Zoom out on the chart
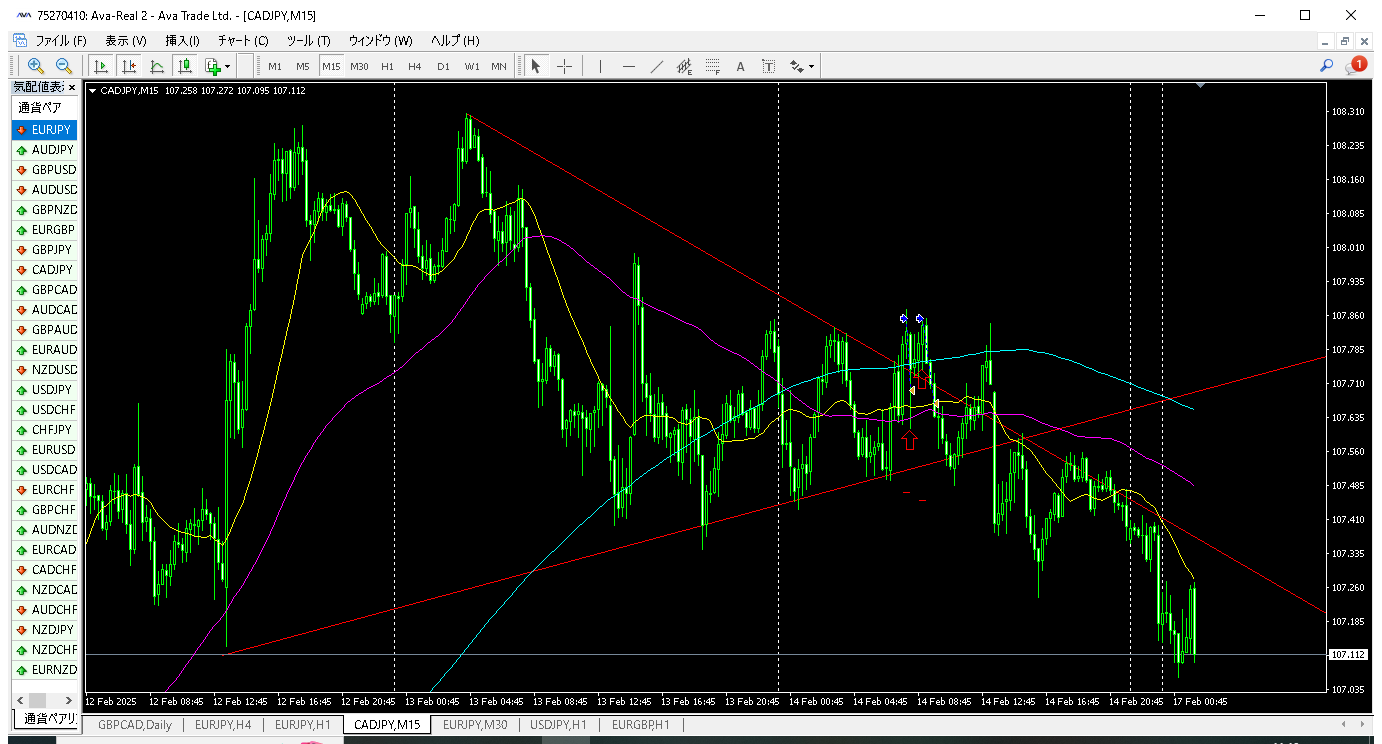The height and width of the screenshot is (744, 1382). point(63,66)
